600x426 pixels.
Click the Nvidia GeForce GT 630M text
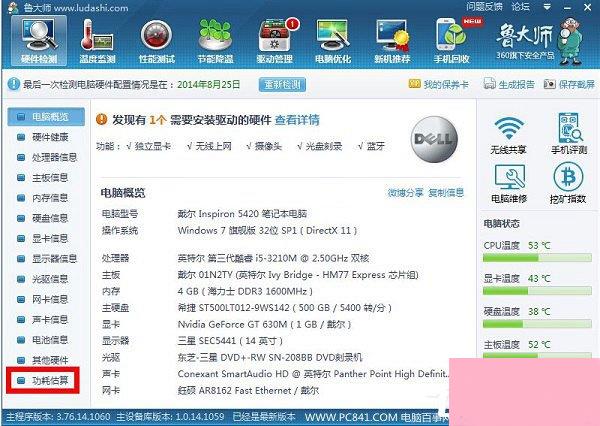click(264, 325)
